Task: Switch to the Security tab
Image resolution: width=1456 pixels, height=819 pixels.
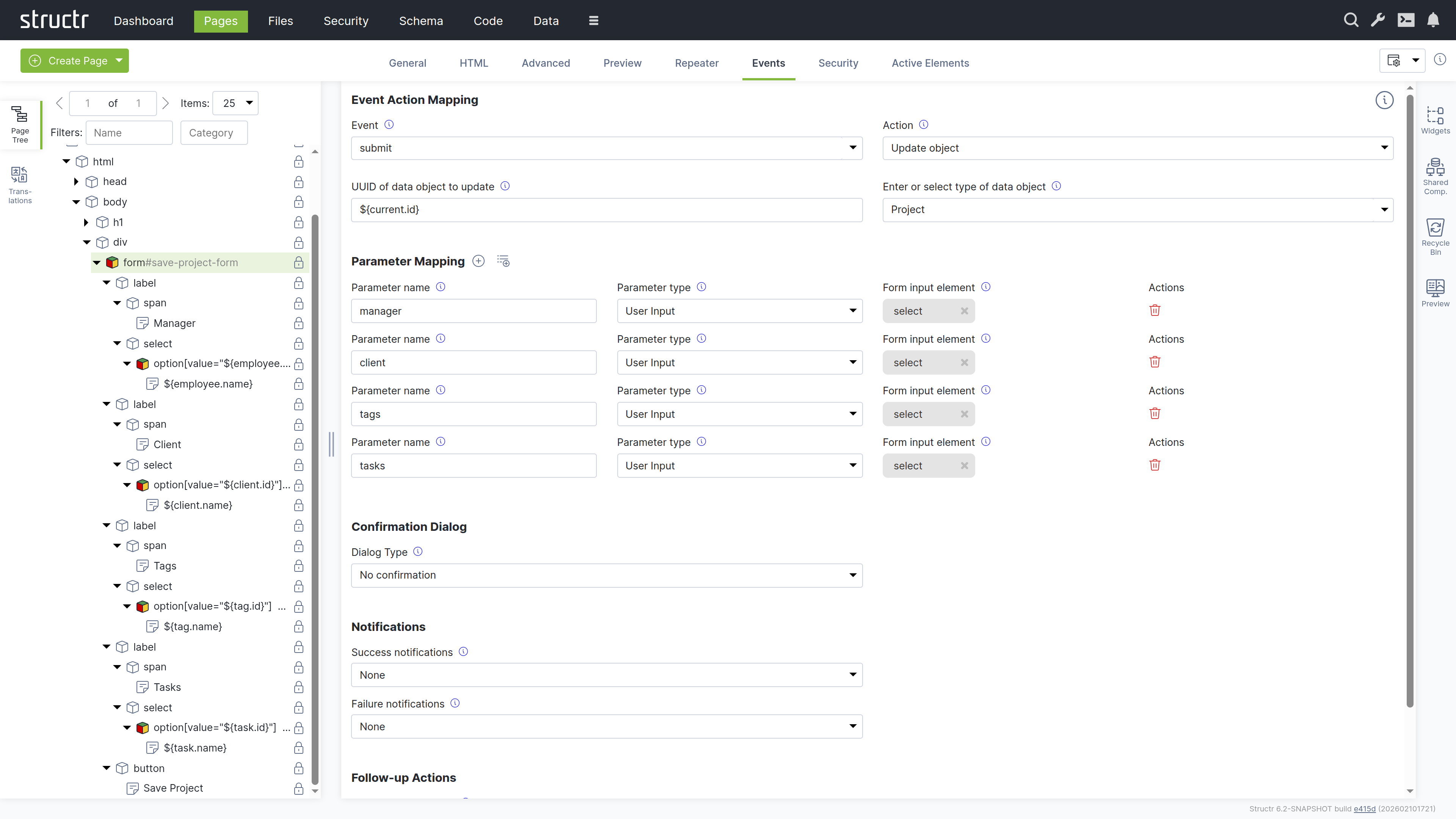Action: (x=838, y=63)
